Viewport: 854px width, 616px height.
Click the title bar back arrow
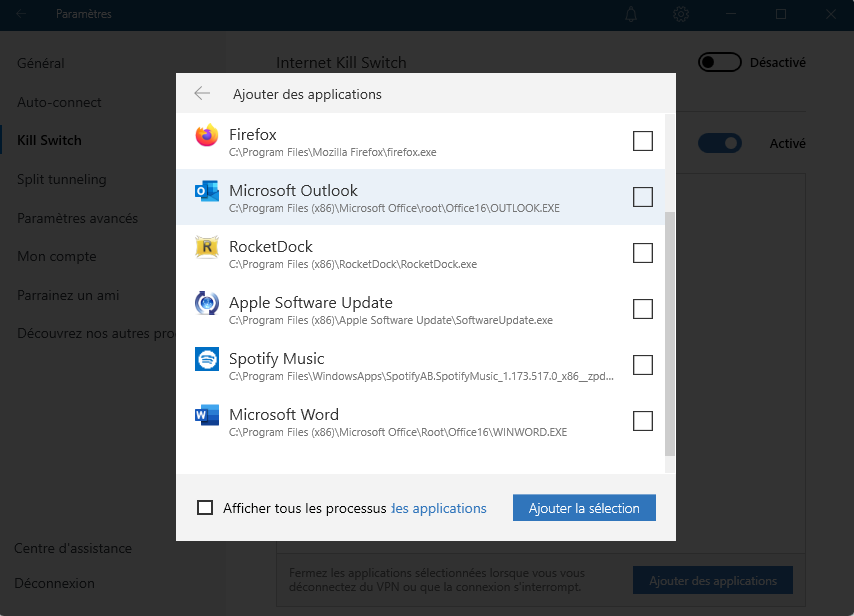click(21, 14)
